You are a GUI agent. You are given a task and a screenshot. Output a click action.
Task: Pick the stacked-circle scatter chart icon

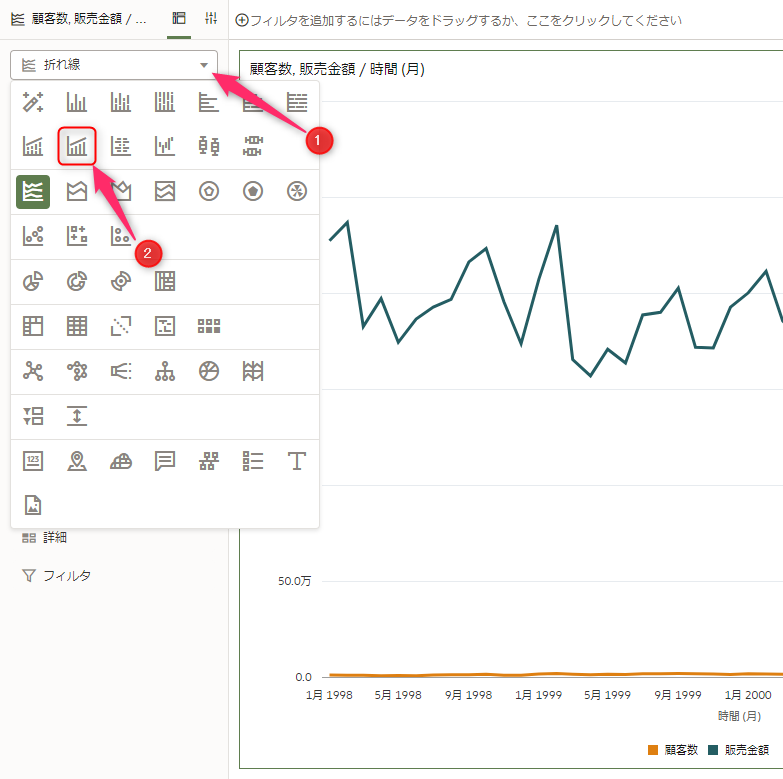tap(121, 236)
